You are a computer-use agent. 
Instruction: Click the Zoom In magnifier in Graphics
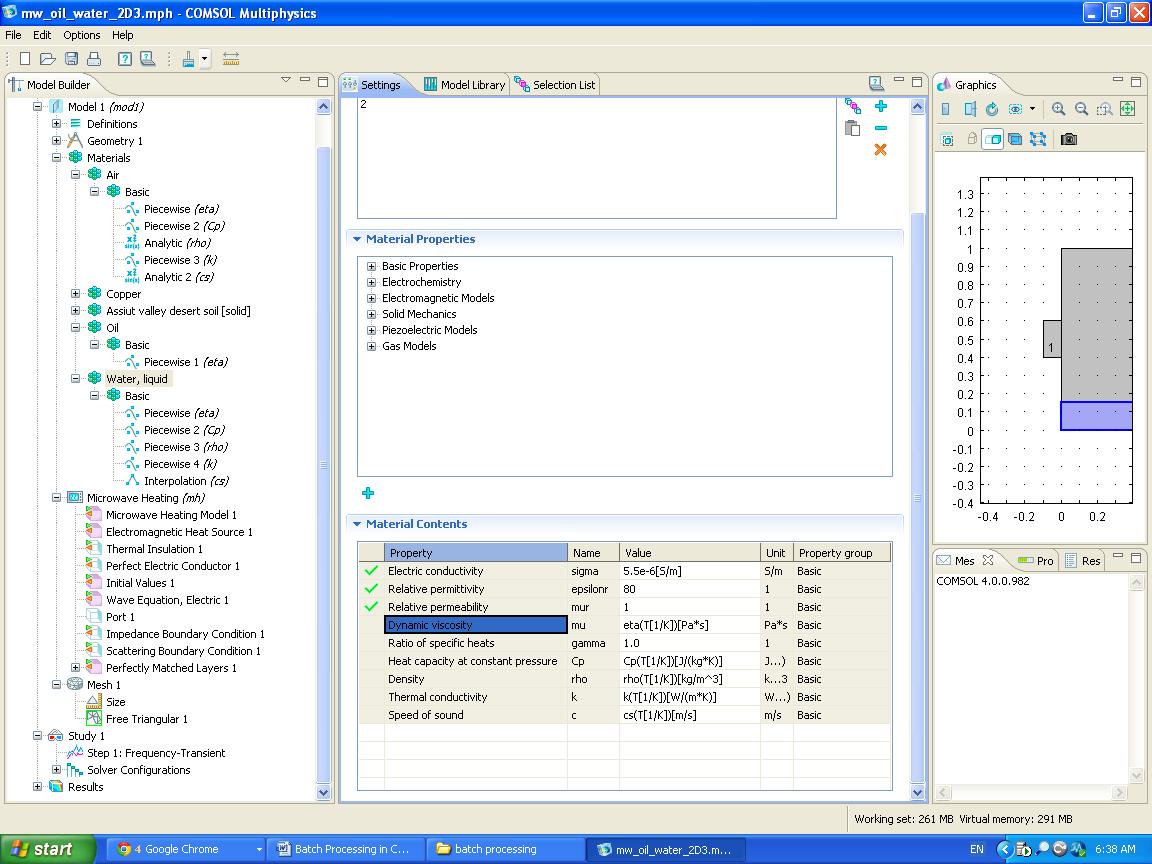pyautogui.click(x=1058, y=109)
